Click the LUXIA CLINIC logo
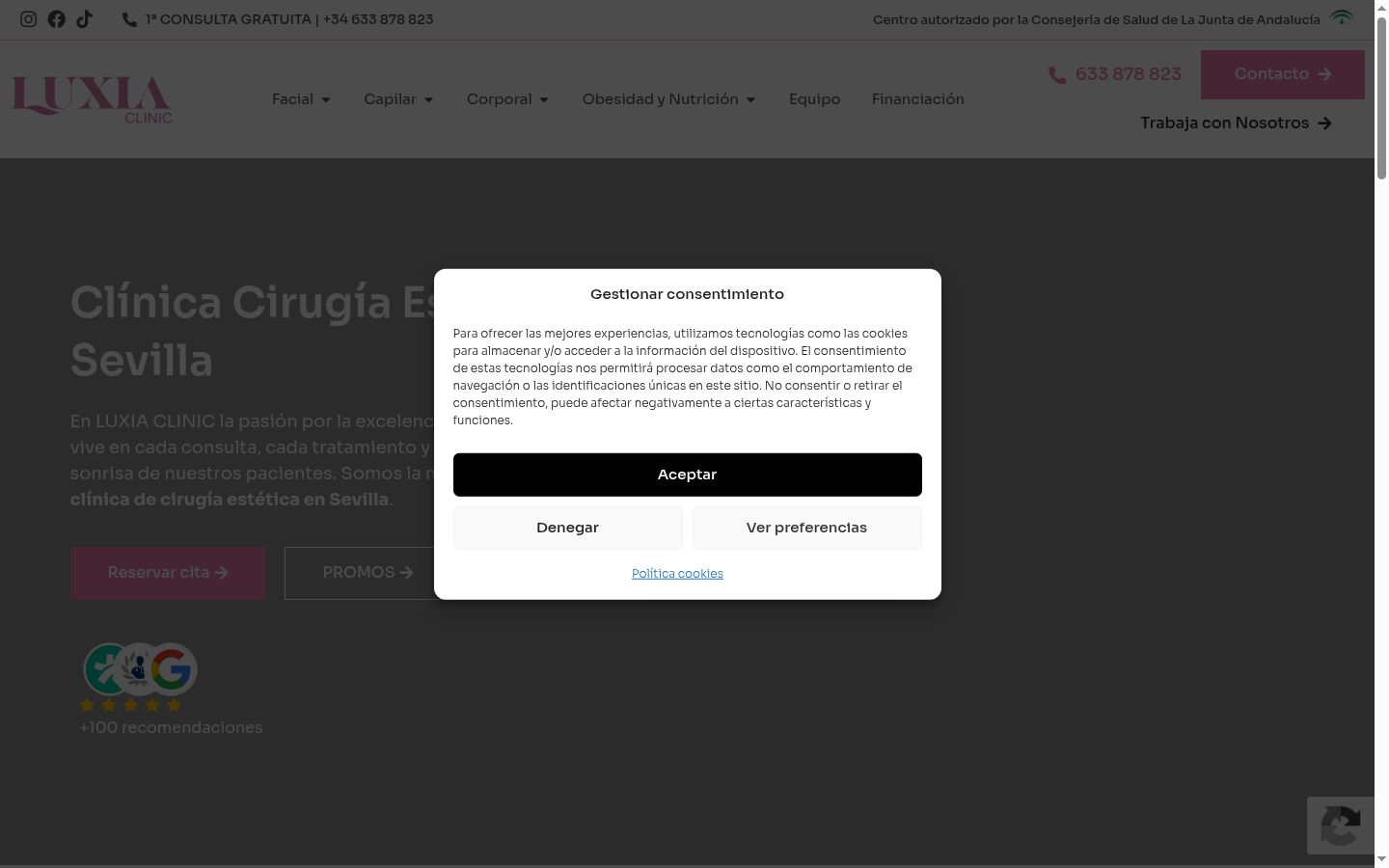Screen dimensions: 1389x868 [92, 99]
